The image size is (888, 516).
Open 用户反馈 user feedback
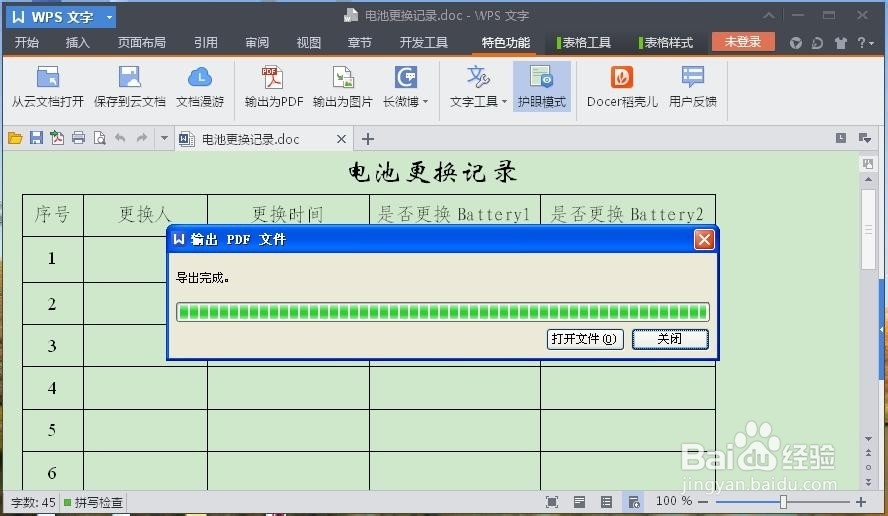click(693, 87)
